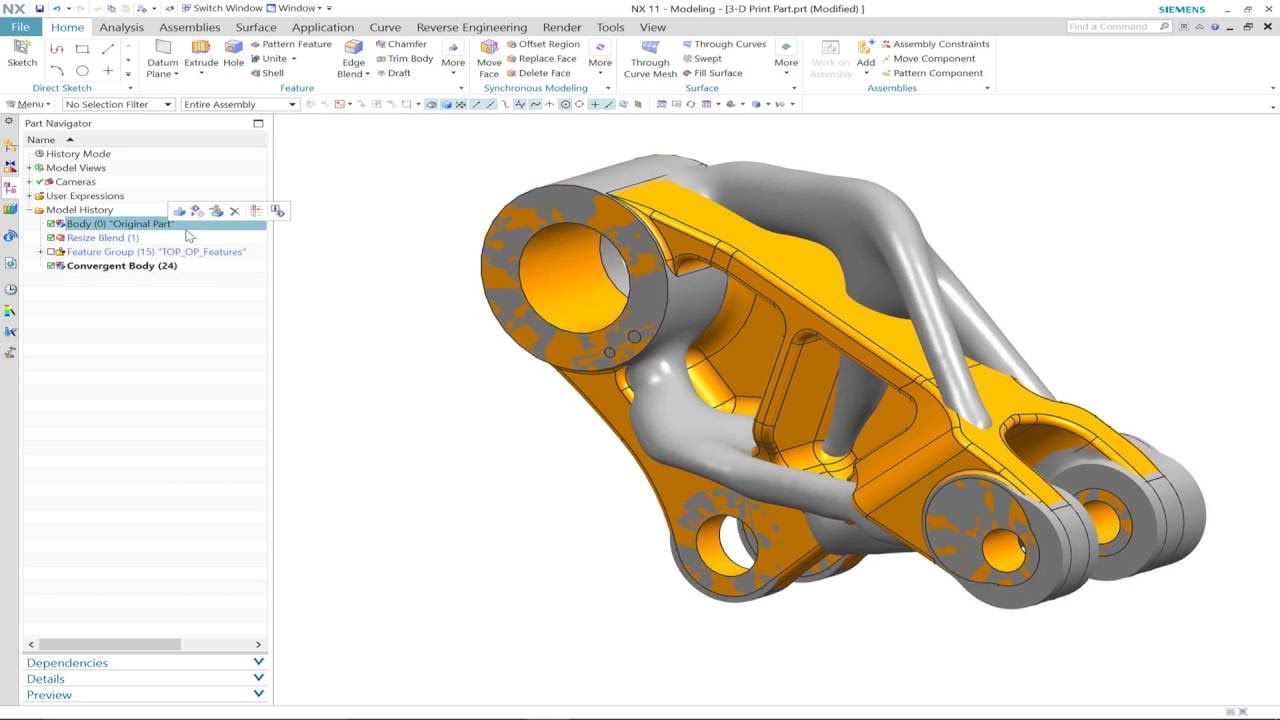Click the Pattern Feature button

[291, 44]
